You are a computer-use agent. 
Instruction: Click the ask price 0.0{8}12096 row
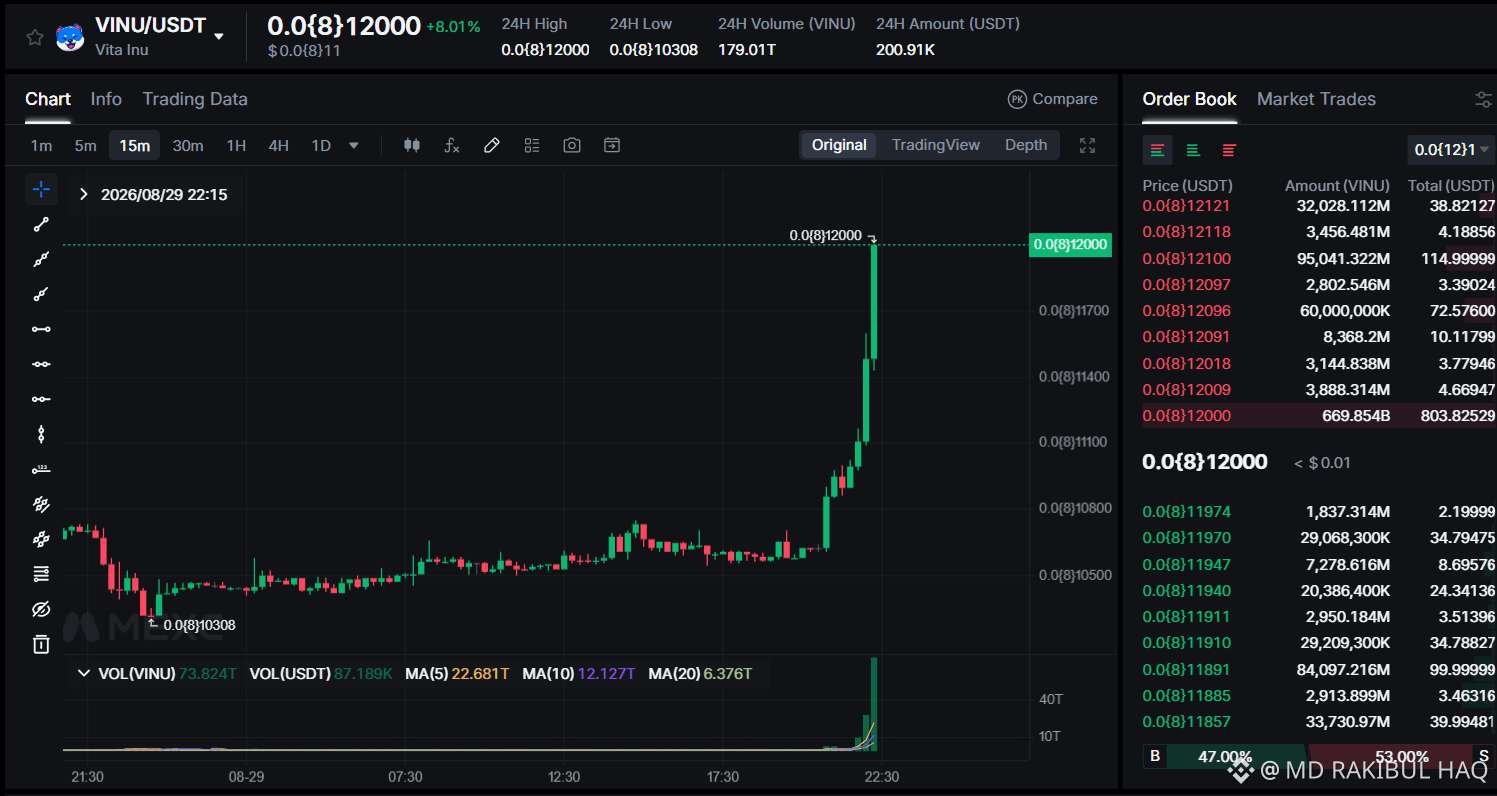(x=1319, y=311)
